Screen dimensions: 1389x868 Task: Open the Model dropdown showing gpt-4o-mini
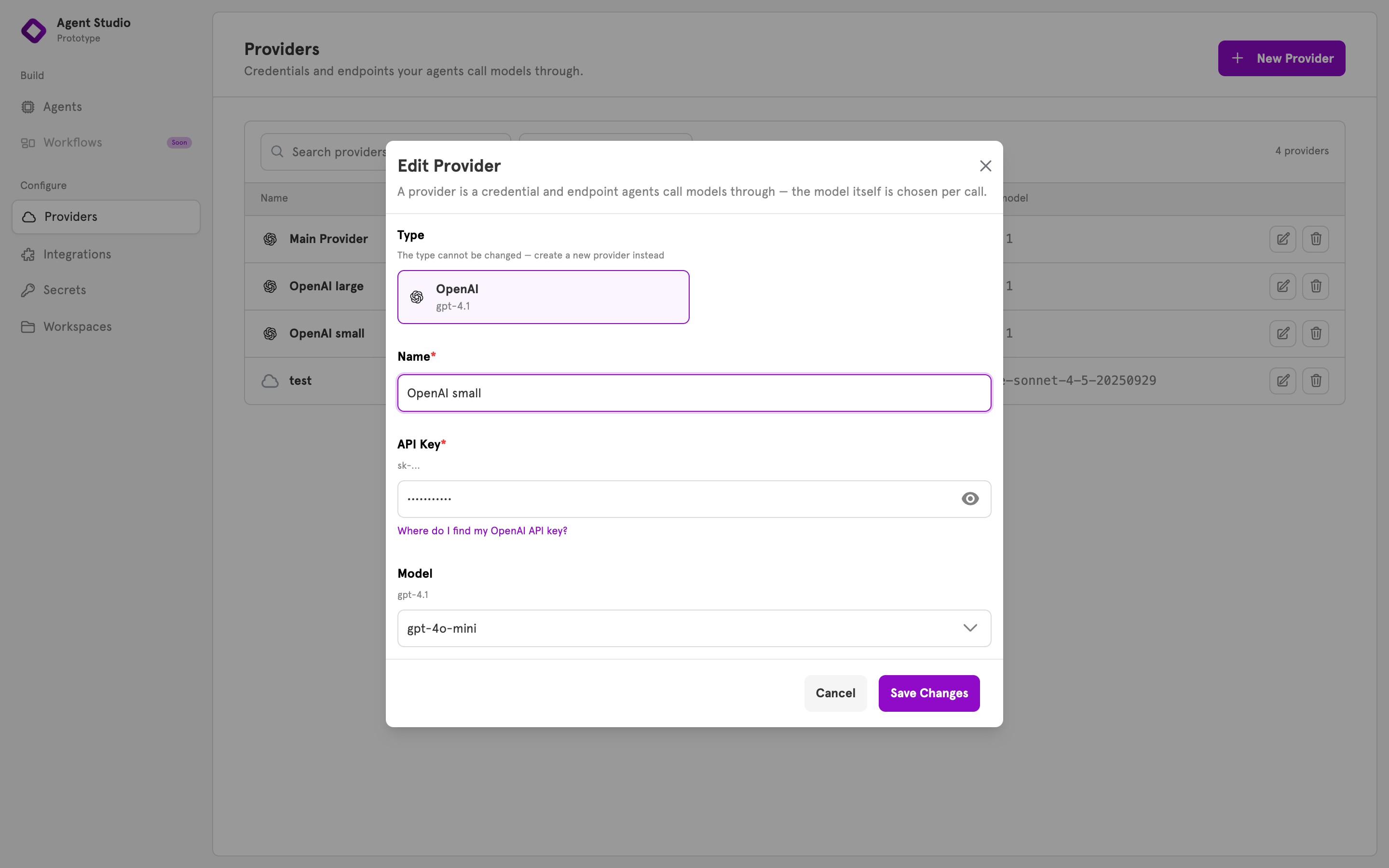[x=694, y=628]
